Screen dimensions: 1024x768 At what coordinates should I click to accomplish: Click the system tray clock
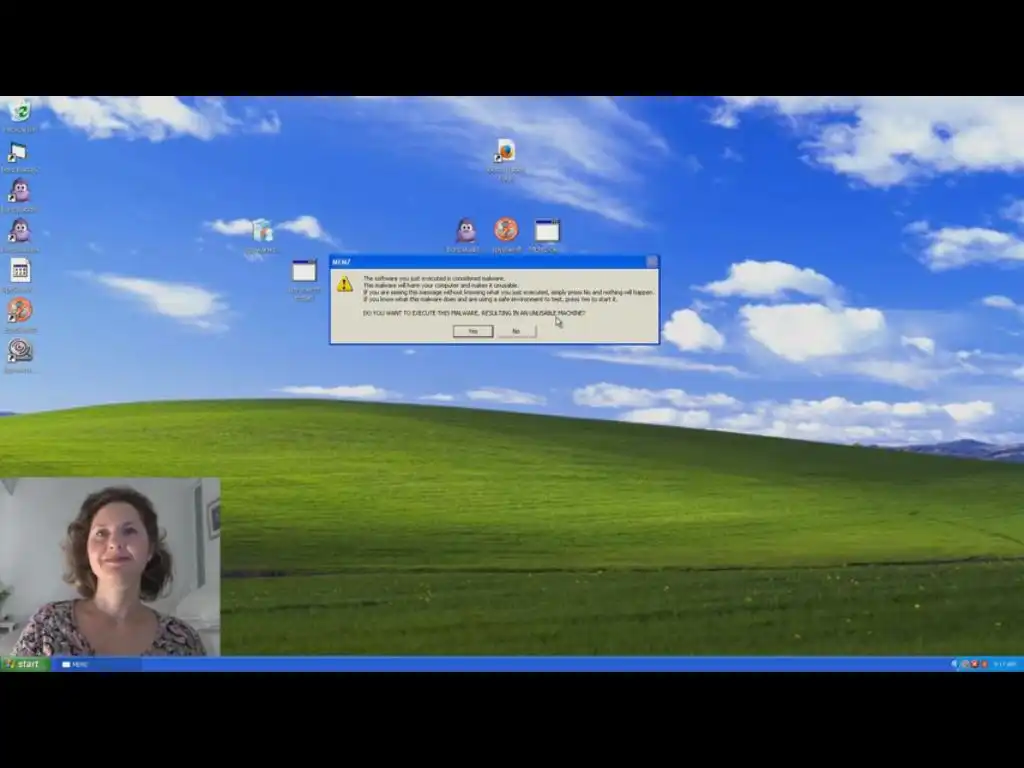pos(1004,664)
